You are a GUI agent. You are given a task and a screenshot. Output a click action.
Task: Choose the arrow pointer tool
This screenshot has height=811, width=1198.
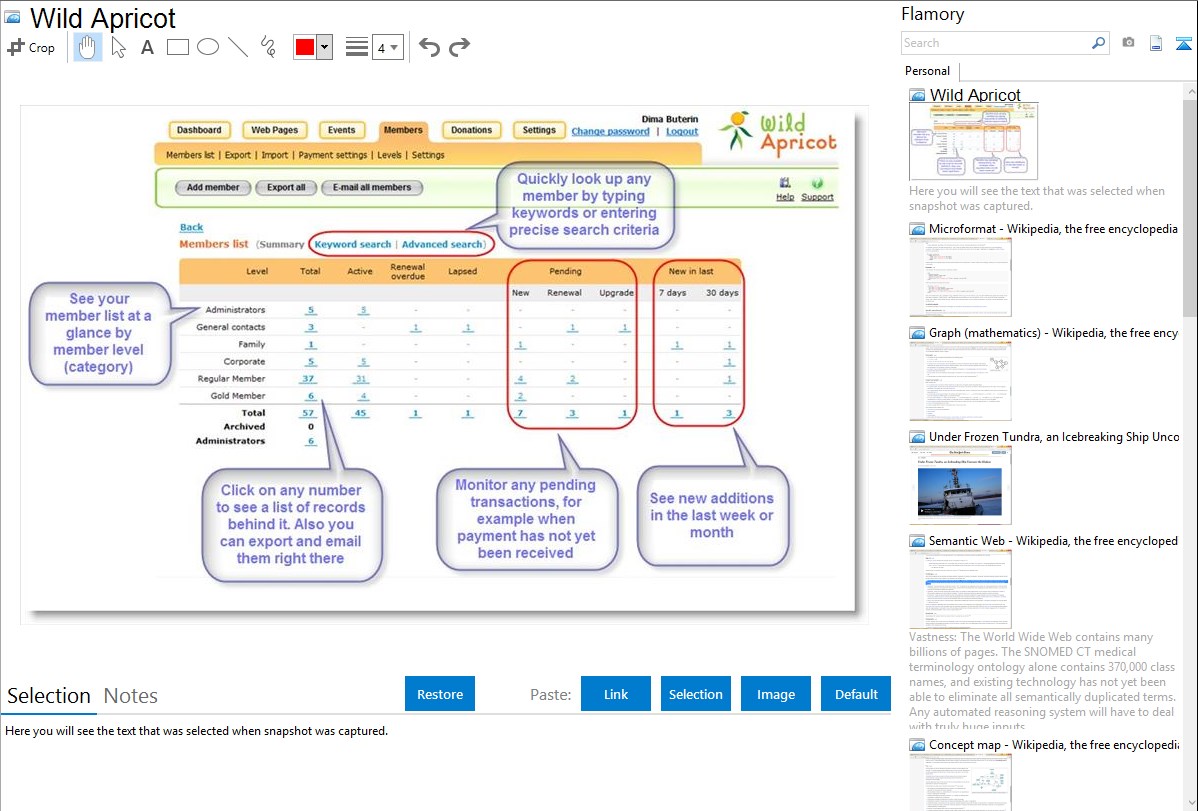[118, 47]
